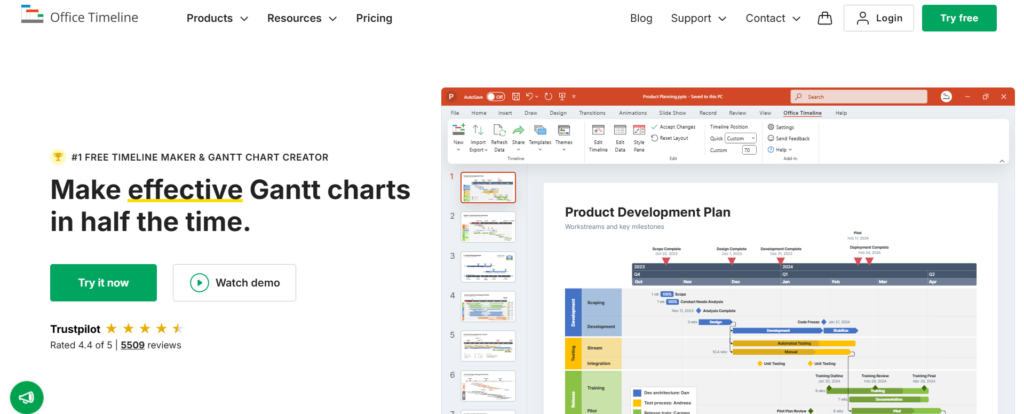1024x414 pixels.
Task: Click the Office Timeline logo
Action: [80, 16]
